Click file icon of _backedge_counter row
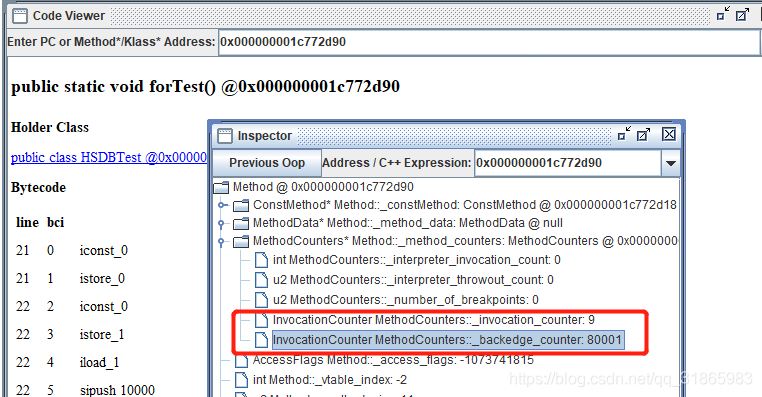Screen dimensions: 762x397 (x=261, y=340)
